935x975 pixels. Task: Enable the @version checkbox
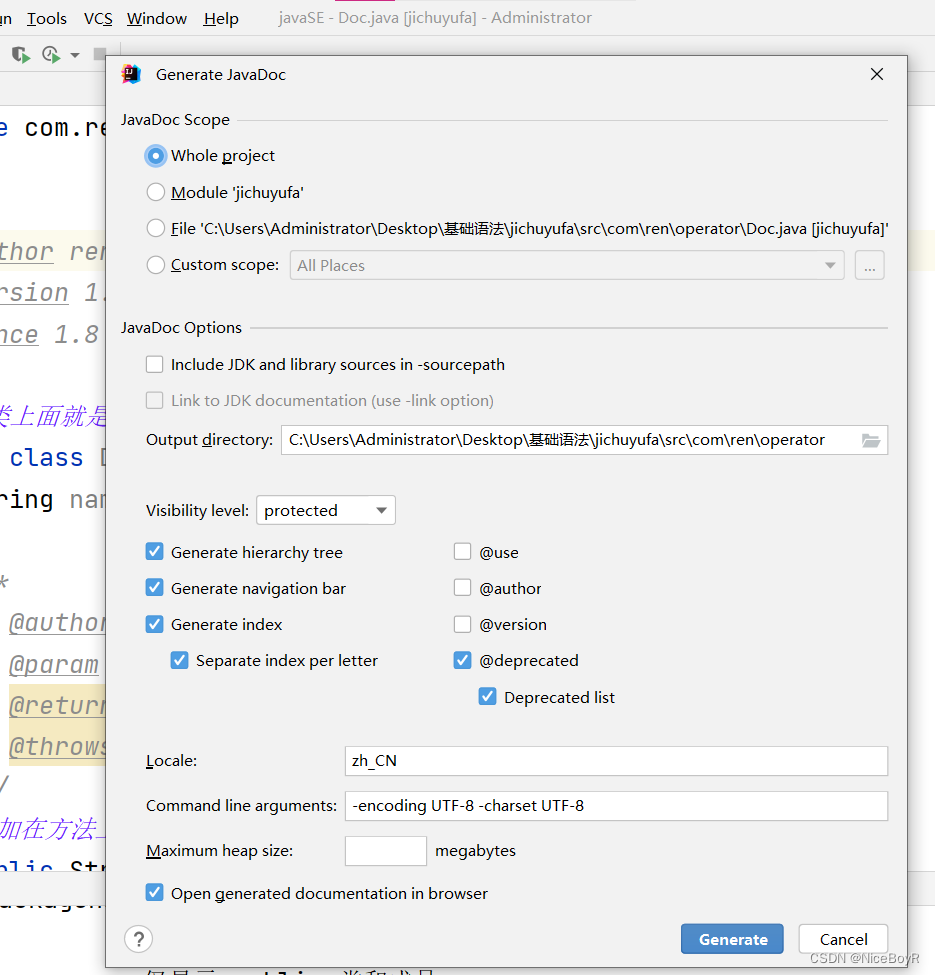[x=462, y=624]
